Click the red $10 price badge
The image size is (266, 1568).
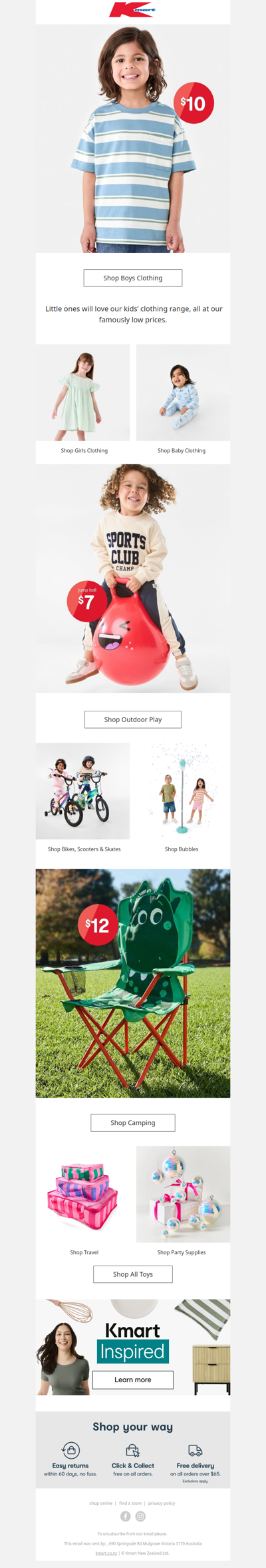(194, 103)
